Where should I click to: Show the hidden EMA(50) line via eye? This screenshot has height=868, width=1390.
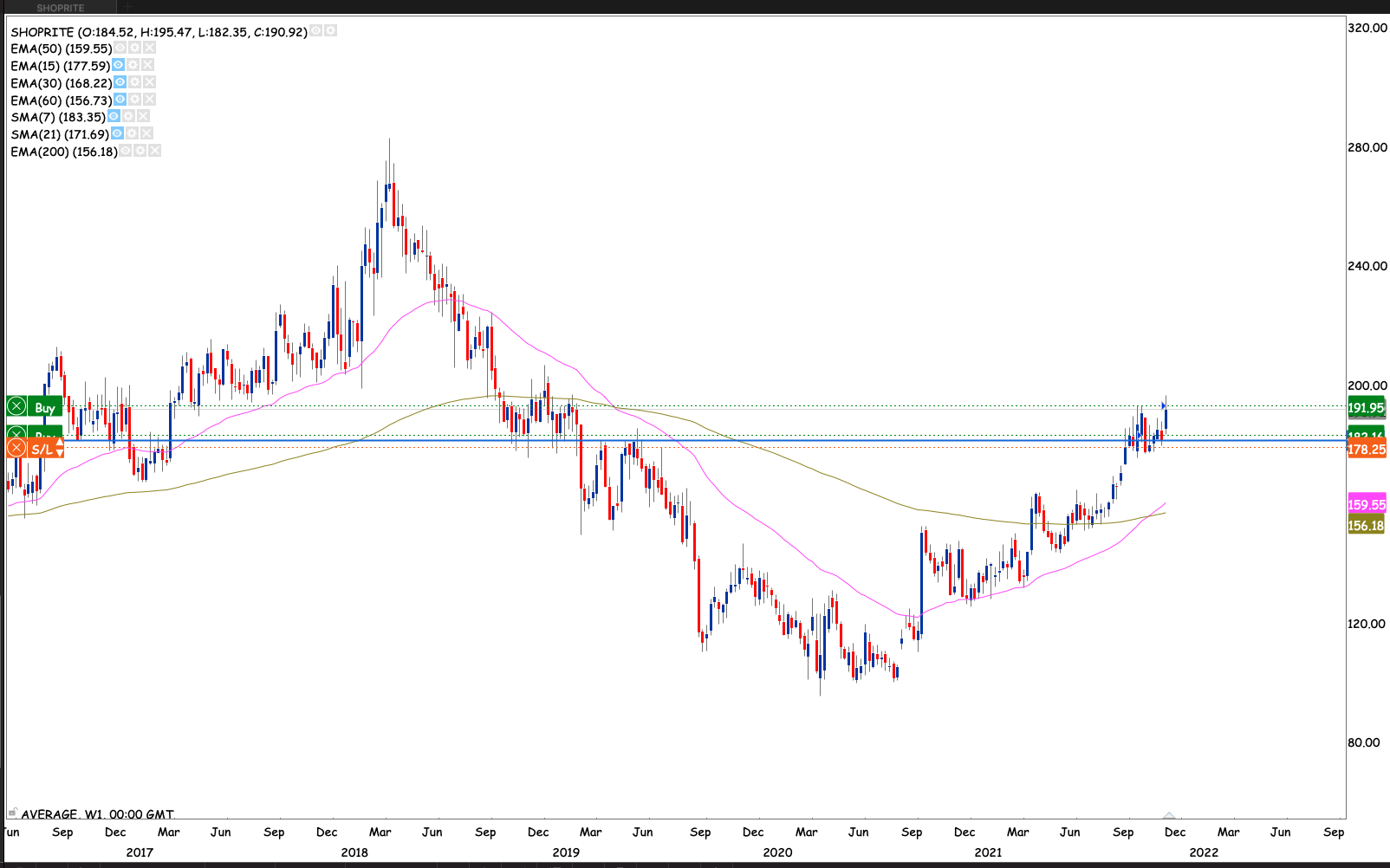pos(120,49)
